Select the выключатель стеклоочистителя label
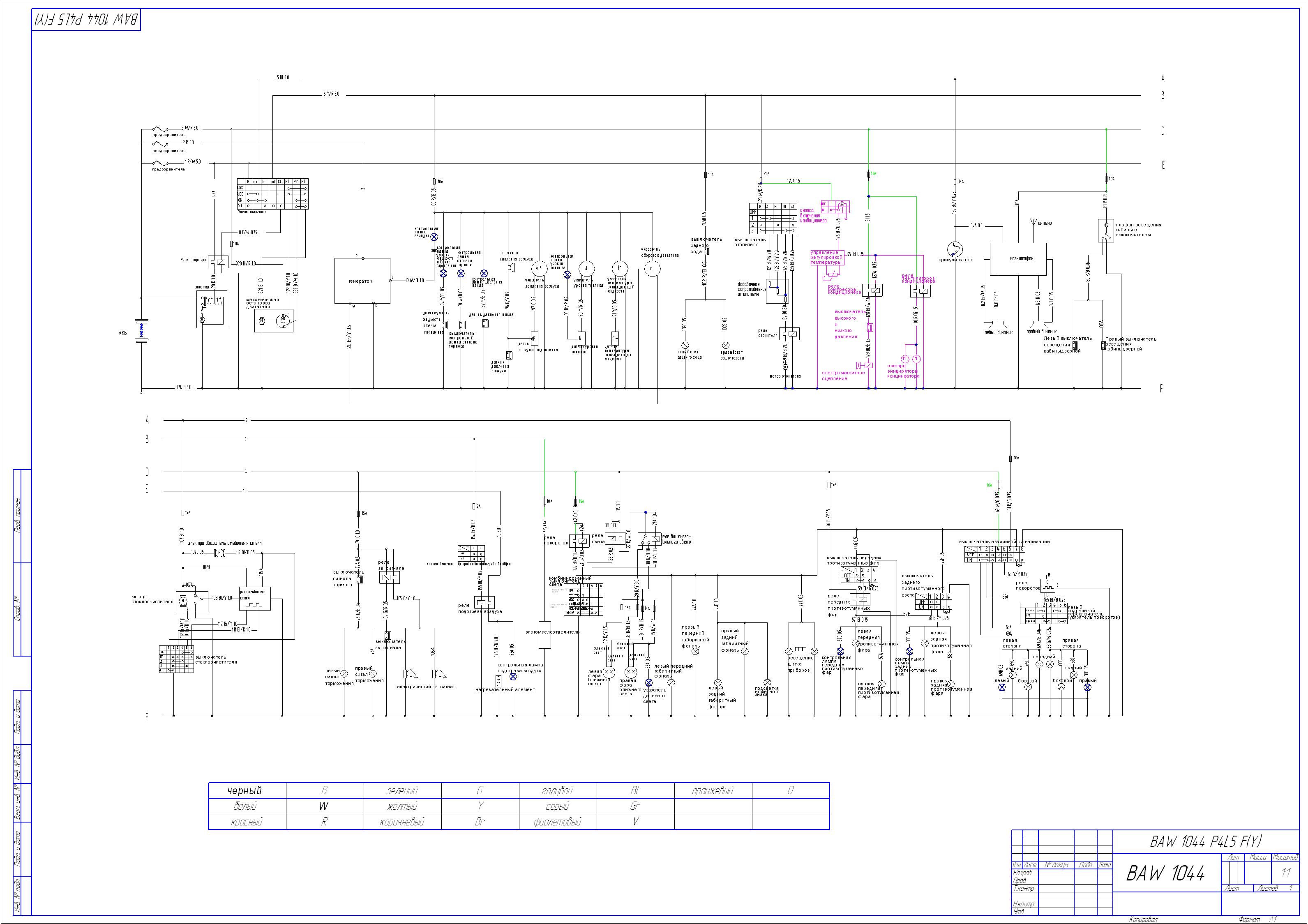Screen dimensions: 1308x924 [x=216, y=659]
